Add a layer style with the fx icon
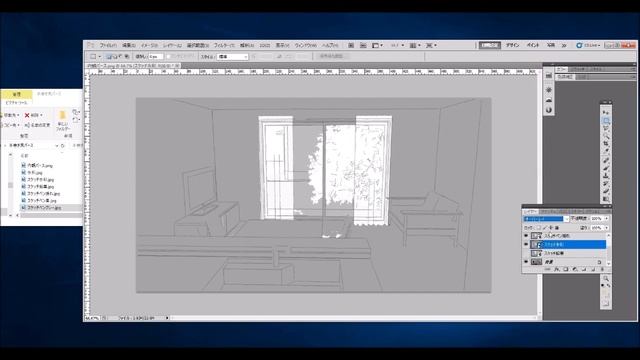 [x=557, y=269]
